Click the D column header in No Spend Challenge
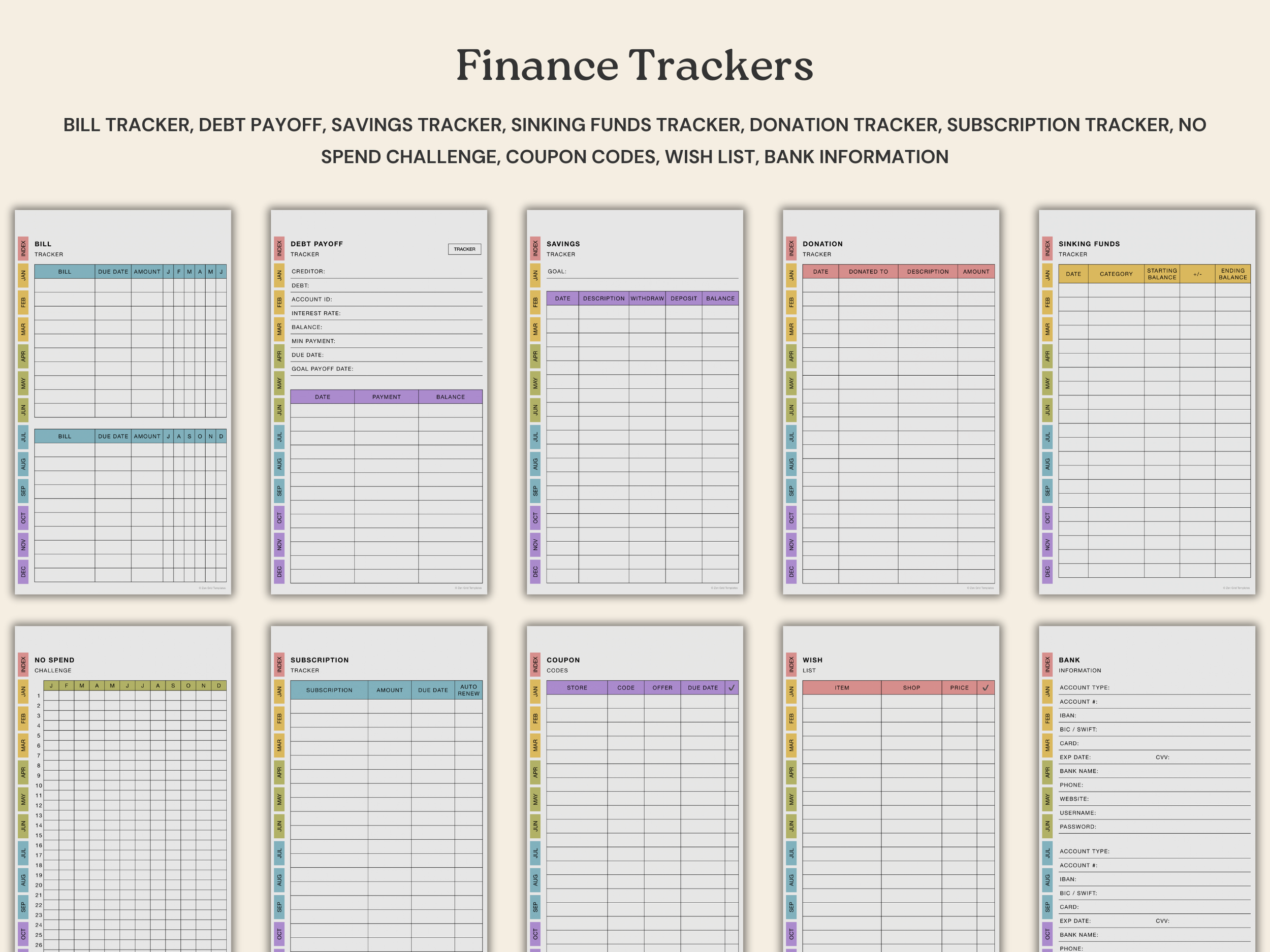1270x952 pixels. [x=219, y=686]
